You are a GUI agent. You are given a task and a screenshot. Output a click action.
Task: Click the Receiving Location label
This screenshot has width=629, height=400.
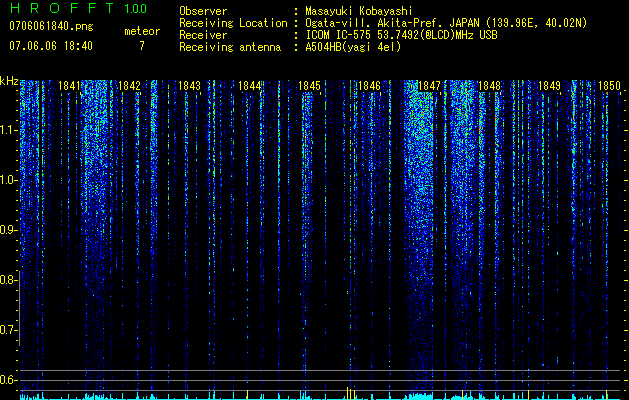(x=233, y=23)
